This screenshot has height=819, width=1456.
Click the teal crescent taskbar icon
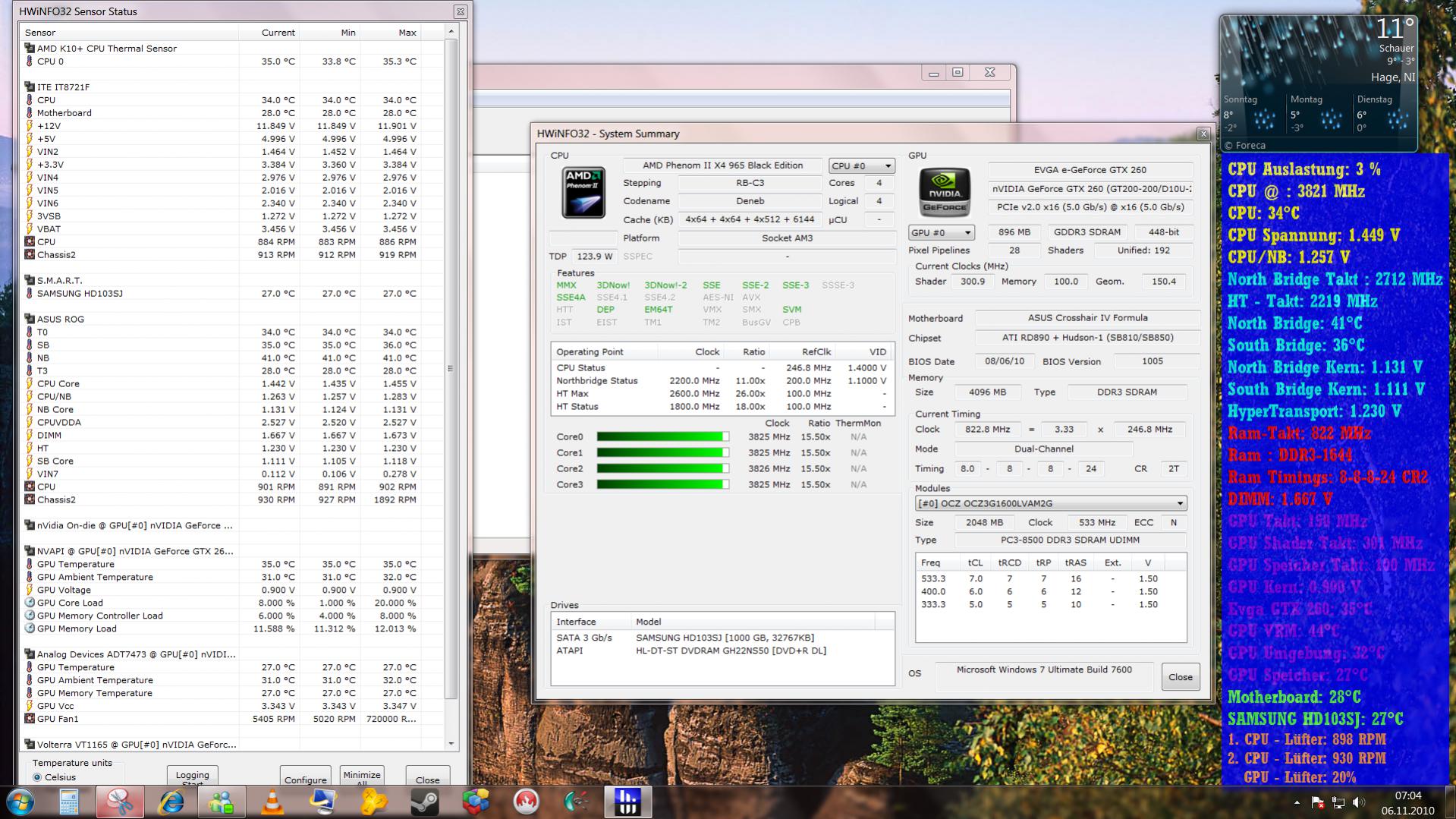577,802
